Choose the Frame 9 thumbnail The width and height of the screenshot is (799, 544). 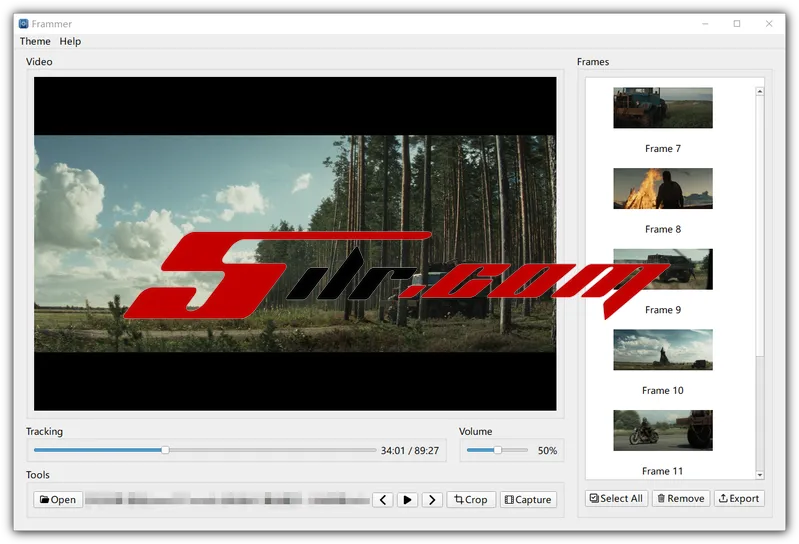(662, 269)
